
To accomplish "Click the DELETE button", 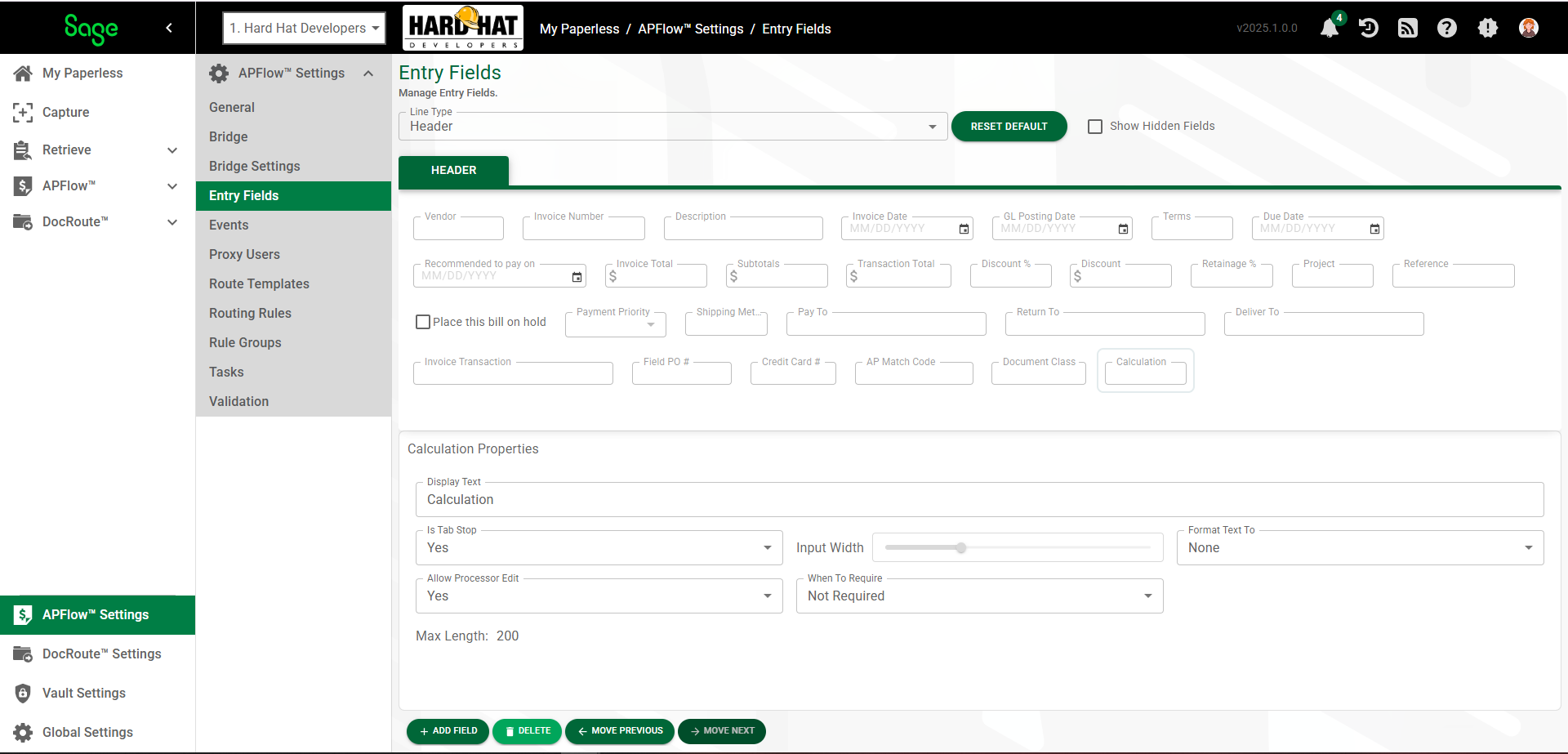I will pos(527,731).
